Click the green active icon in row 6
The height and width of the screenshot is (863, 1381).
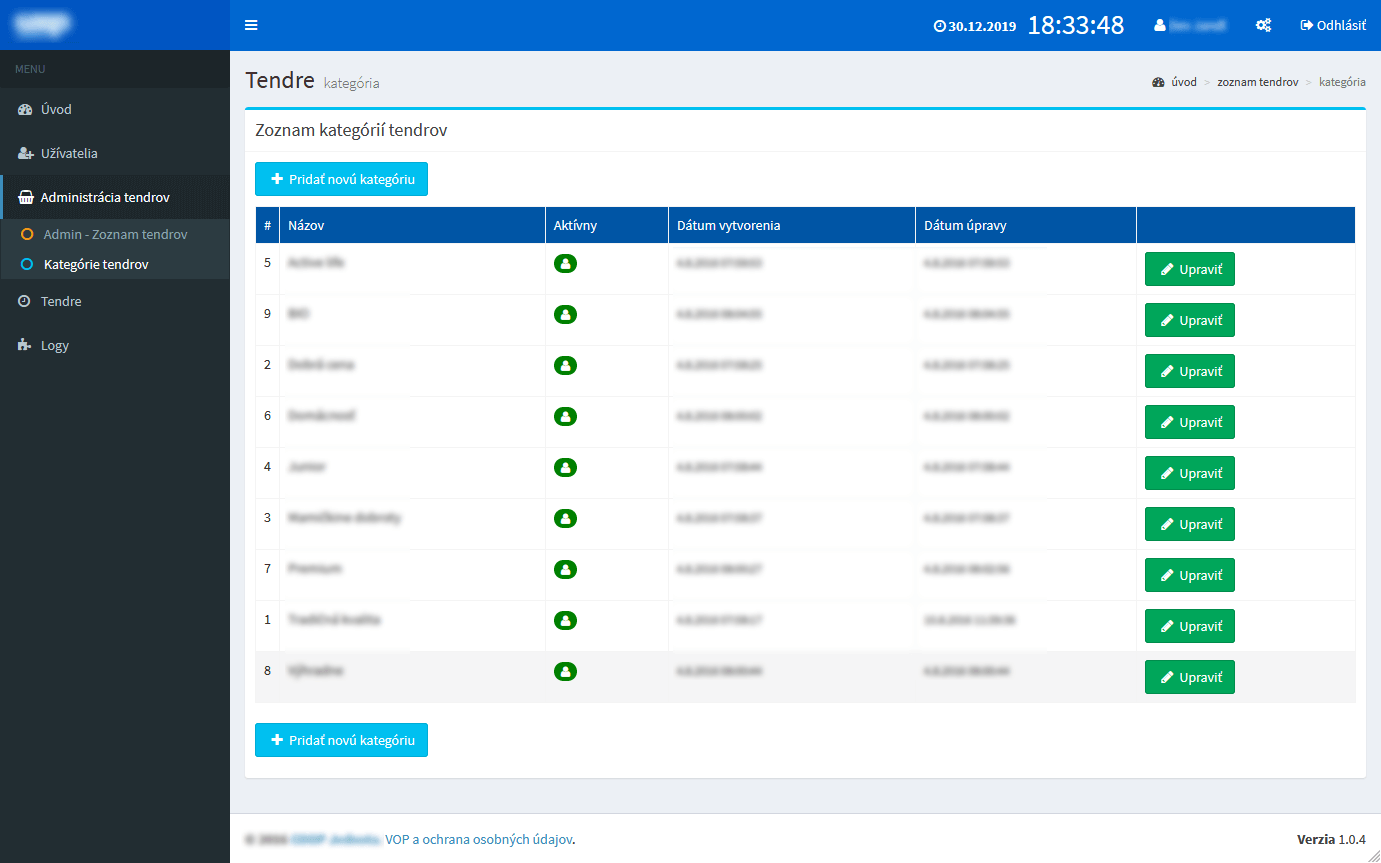565,416
